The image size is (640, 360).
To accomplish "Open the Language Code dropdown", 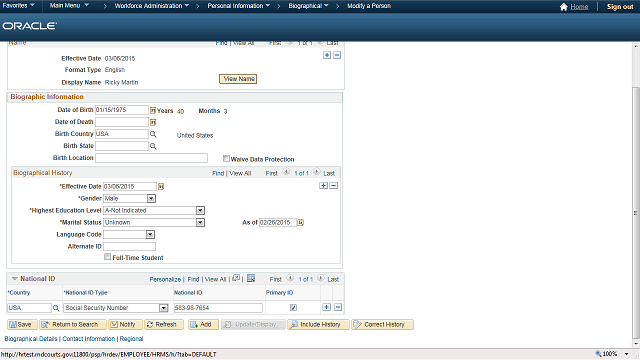I will 151,234.
